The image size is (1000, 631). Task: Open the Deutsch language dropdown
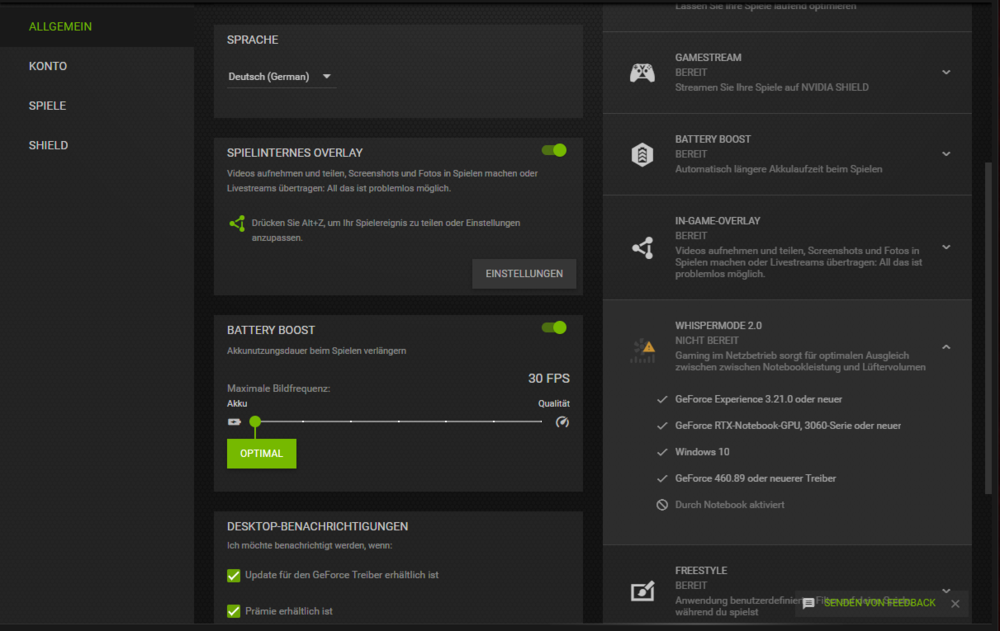281,75
